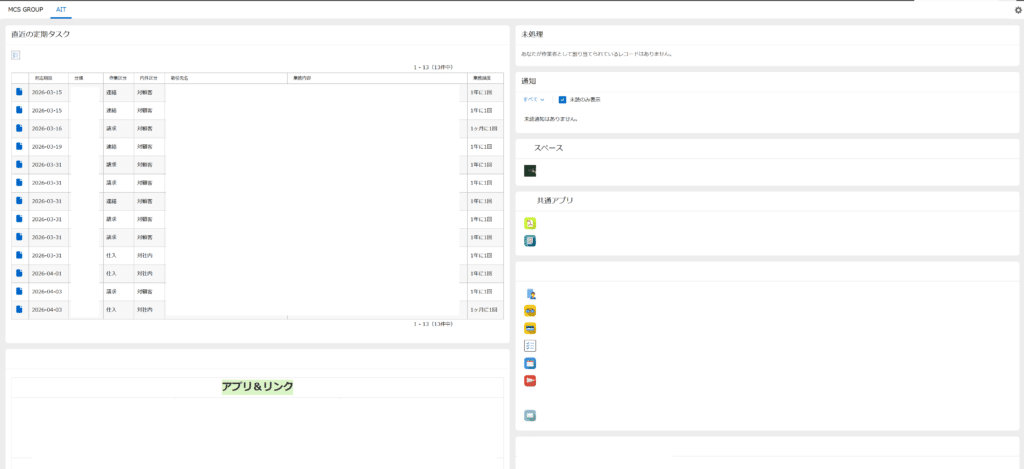Open the teal notebook app in 共通アプリ
The width and height of the screenshot is (1024, 469).
530,241
